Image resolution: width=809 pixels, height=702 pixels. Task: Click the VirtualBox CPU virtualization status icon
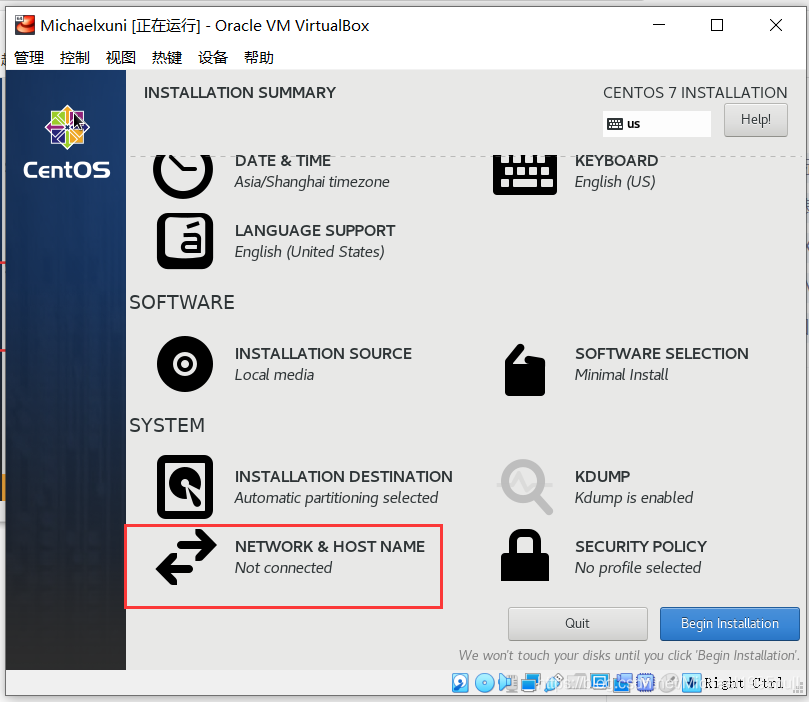coord(645,683)
